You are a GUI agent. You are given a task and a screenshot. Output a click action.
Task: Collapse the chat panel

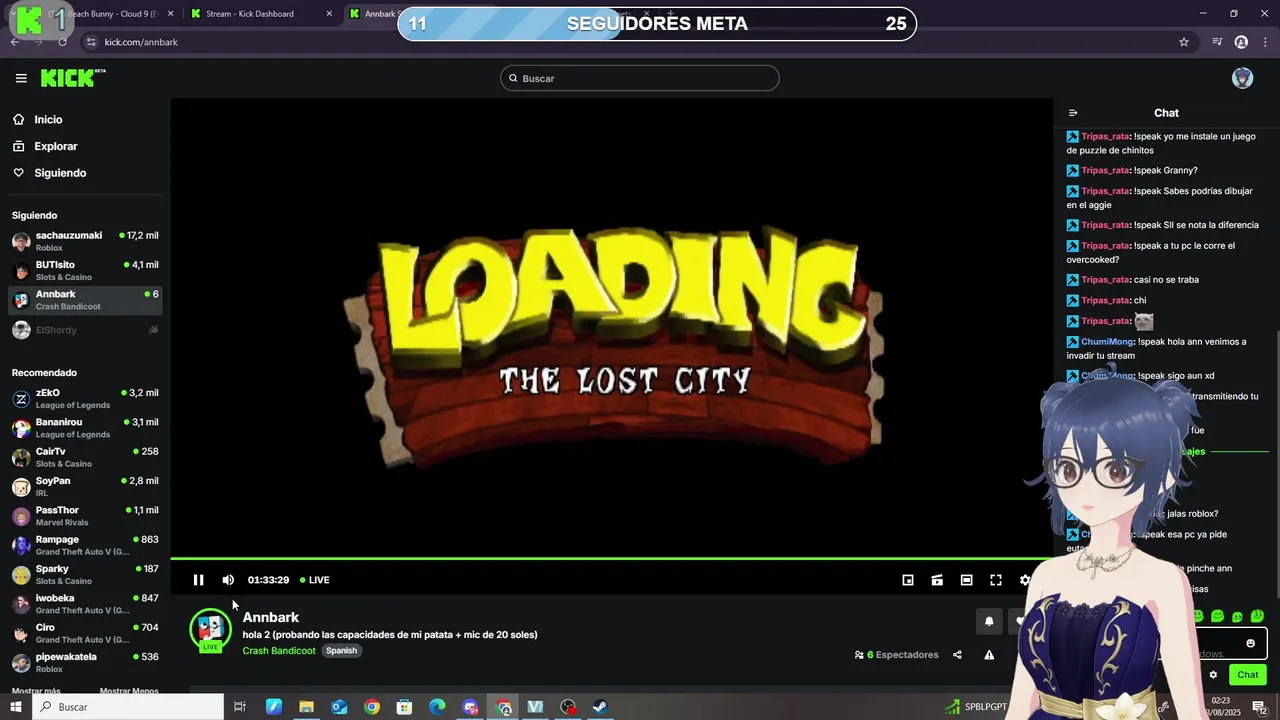point(1073,113)
